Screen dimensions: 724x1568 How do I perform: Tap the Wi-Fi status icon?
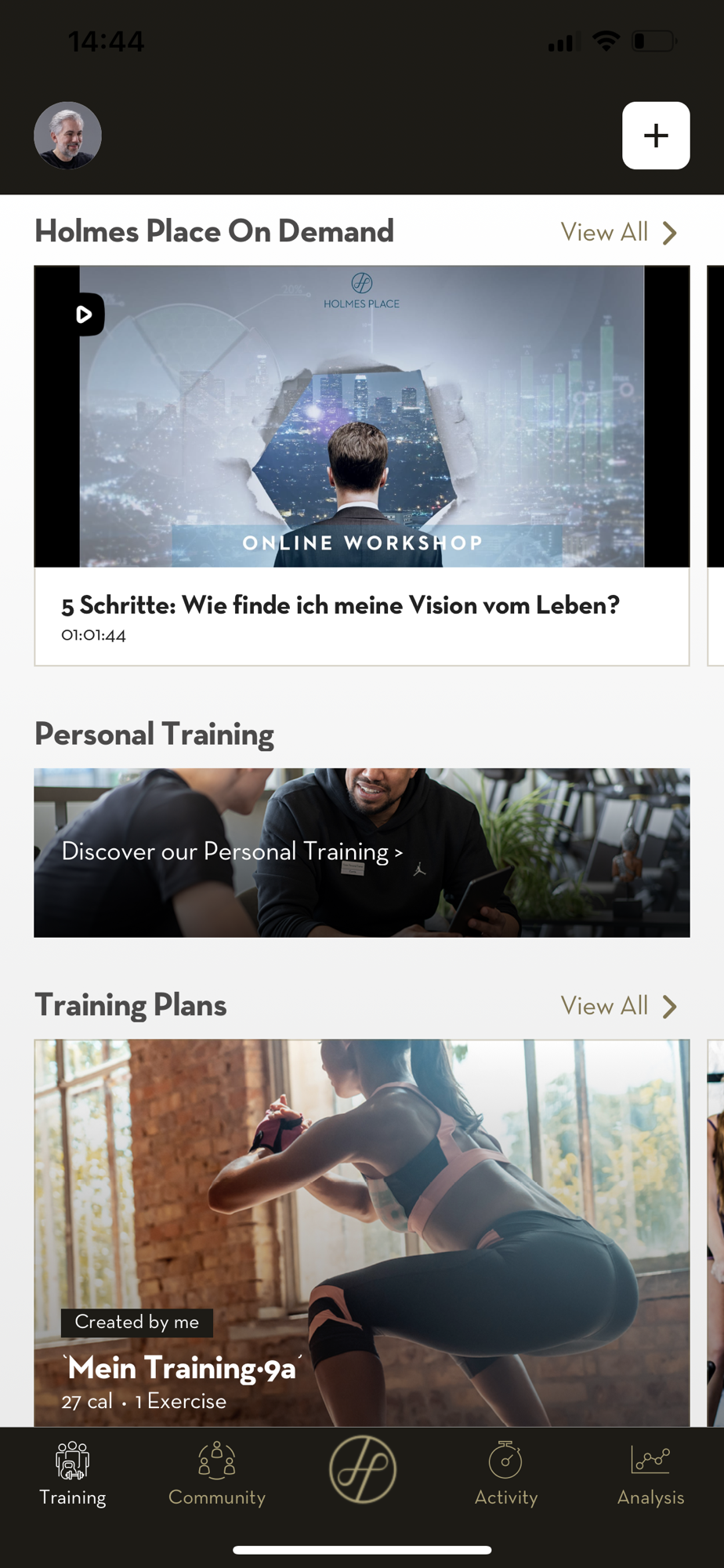click(606, 41)
